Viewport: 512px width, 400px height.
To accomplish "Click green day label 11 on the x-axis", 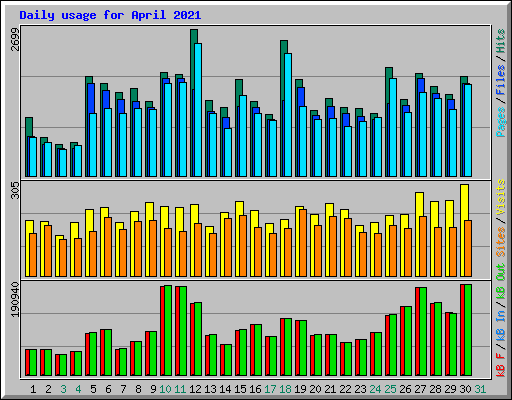I will point(180,389).
